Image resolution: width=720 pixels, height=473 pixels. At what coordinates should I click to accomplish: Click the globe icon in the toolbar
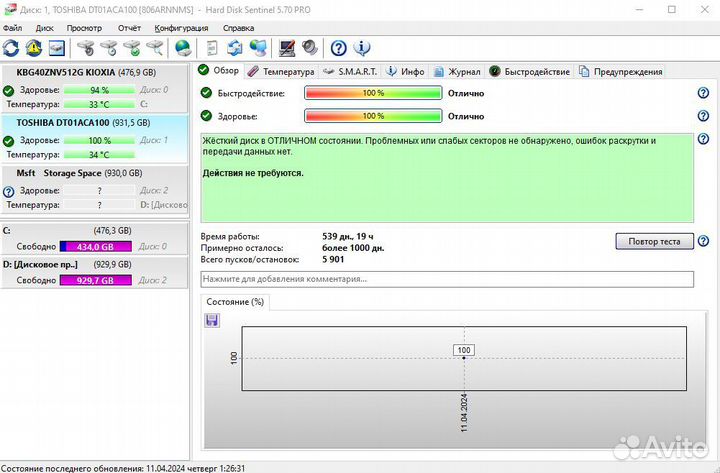[x=183, y=47]
